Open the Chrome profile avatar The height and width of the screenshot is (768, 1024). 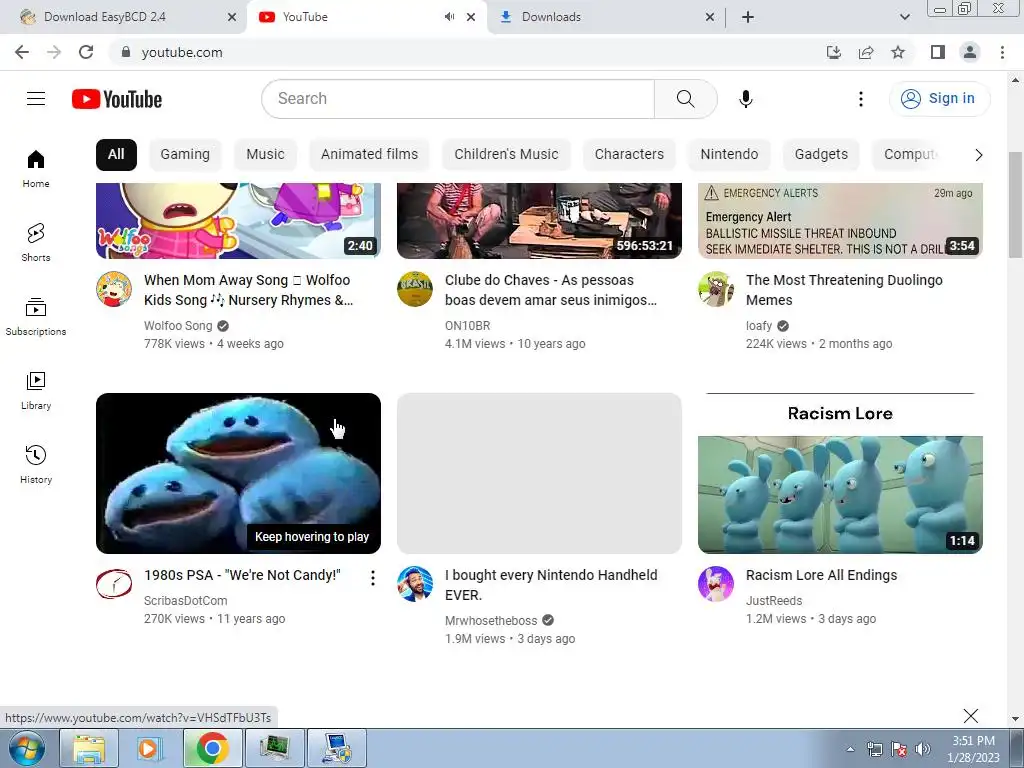(970, 52)
